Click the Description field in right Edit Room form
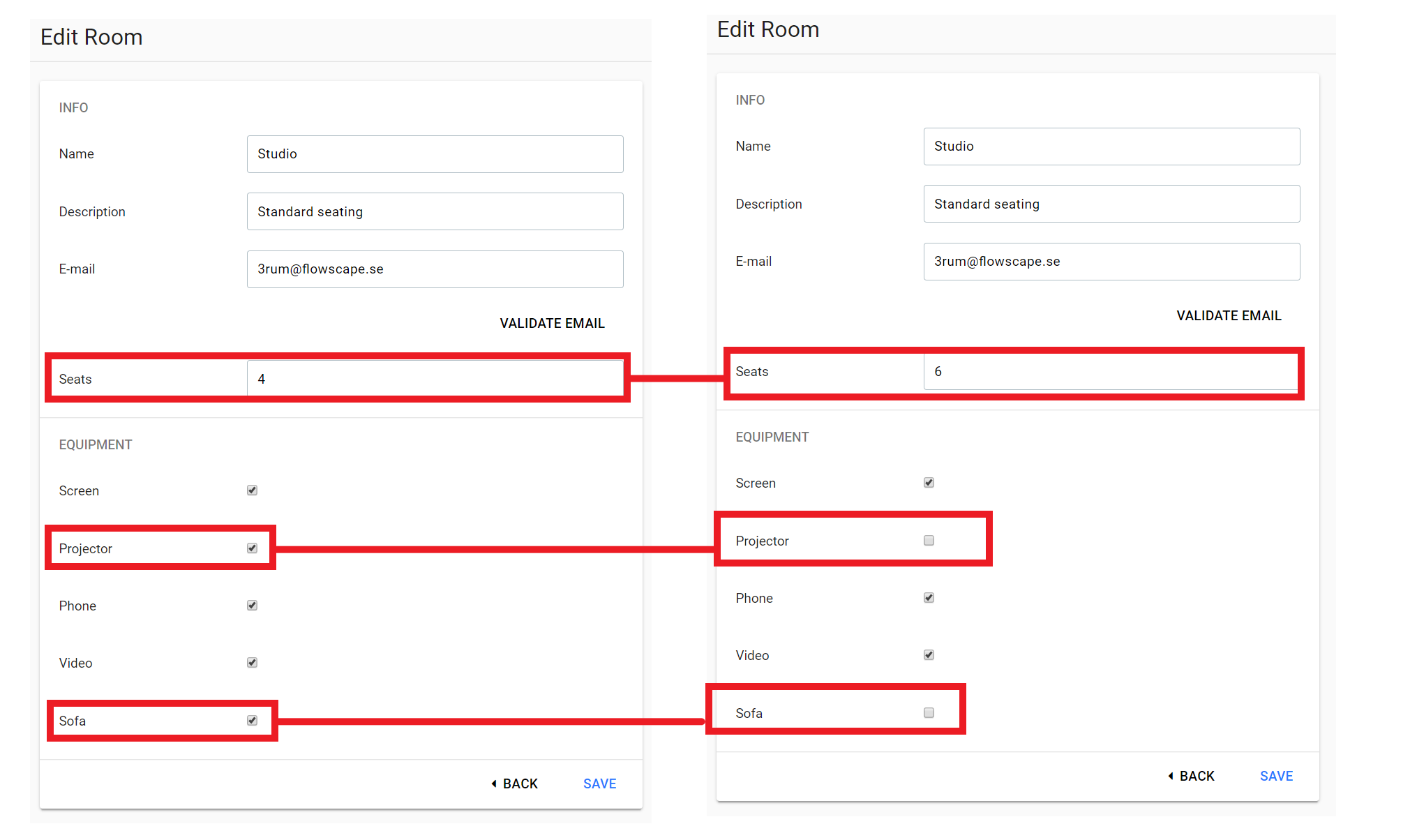1417x840 pixels. point(1111,204)
